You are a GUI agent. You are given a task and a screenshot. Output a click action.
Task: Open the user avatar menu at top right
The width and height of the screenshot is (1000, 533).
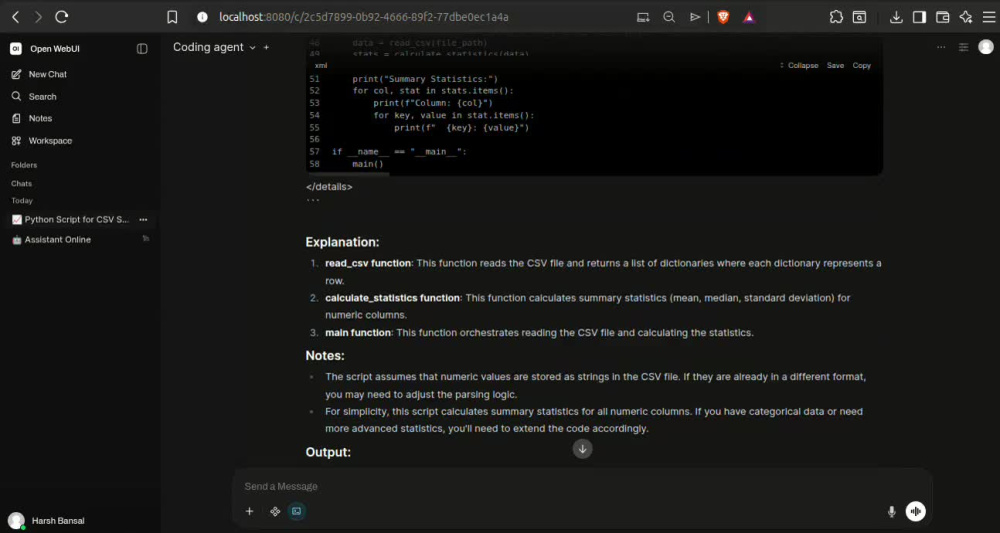pyautogui.click(x=986, y=47)
